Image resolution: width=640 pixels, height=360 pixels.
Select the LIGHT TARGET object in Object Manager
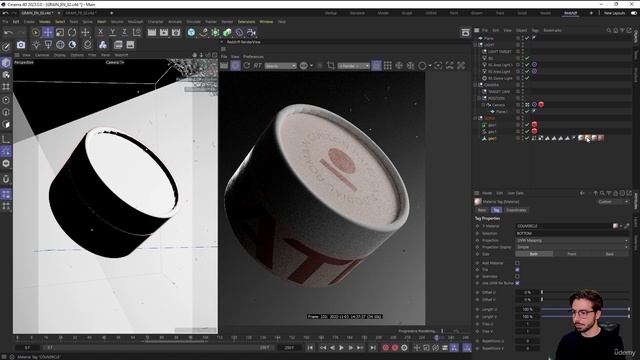(500, 52)
